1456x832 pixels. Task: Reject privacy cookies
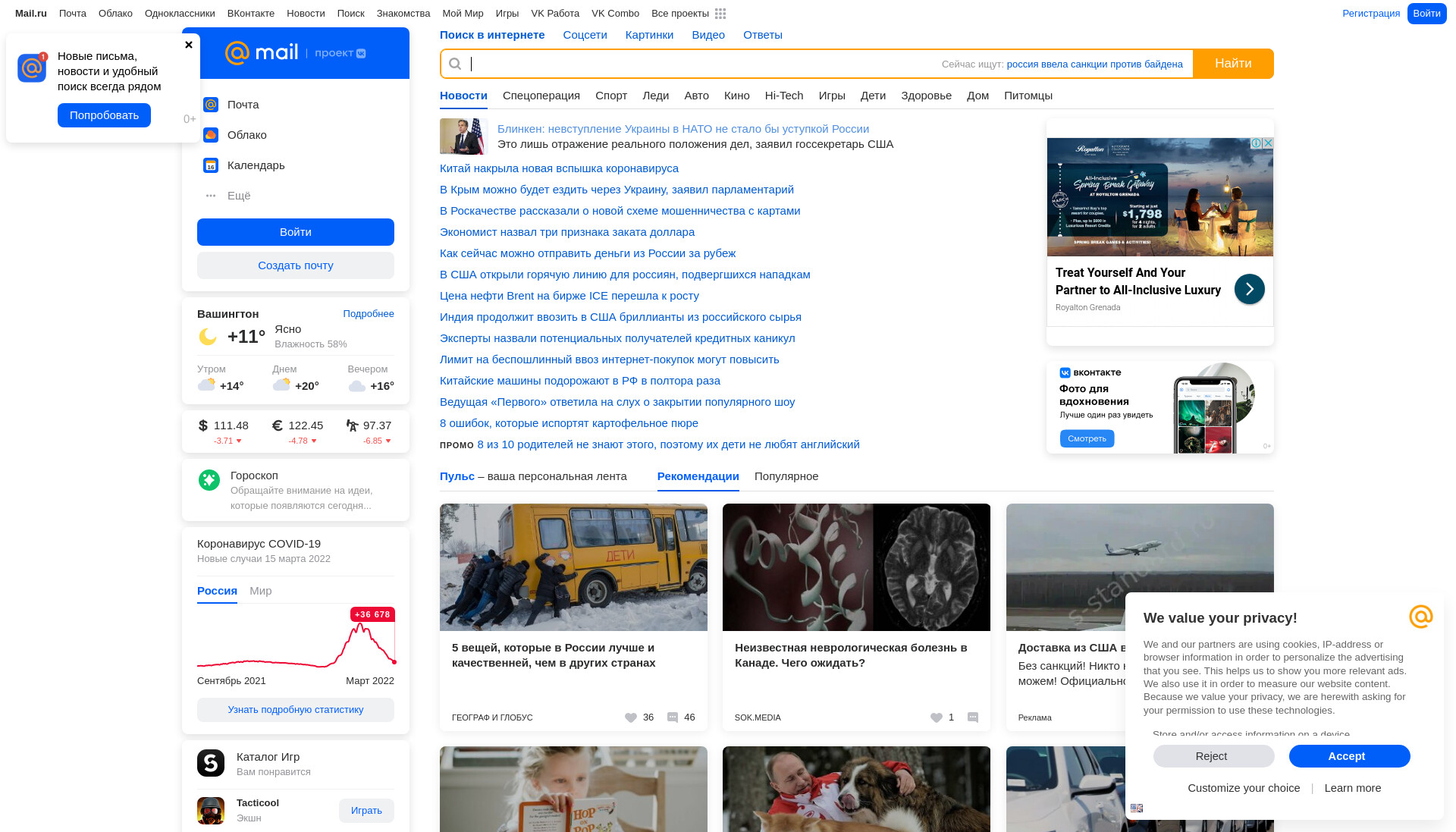1213,756
